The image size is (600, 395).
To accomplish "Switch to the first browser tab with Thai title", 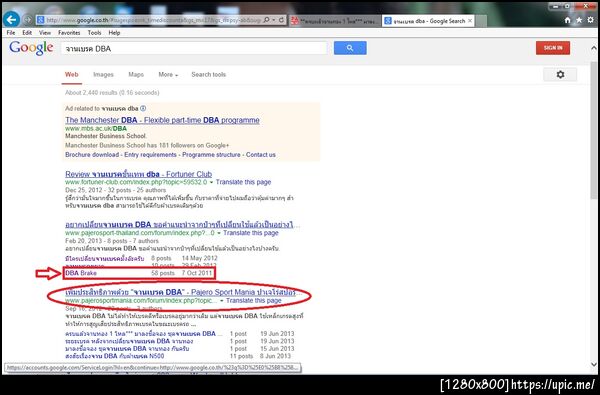I will pos(335,21).
